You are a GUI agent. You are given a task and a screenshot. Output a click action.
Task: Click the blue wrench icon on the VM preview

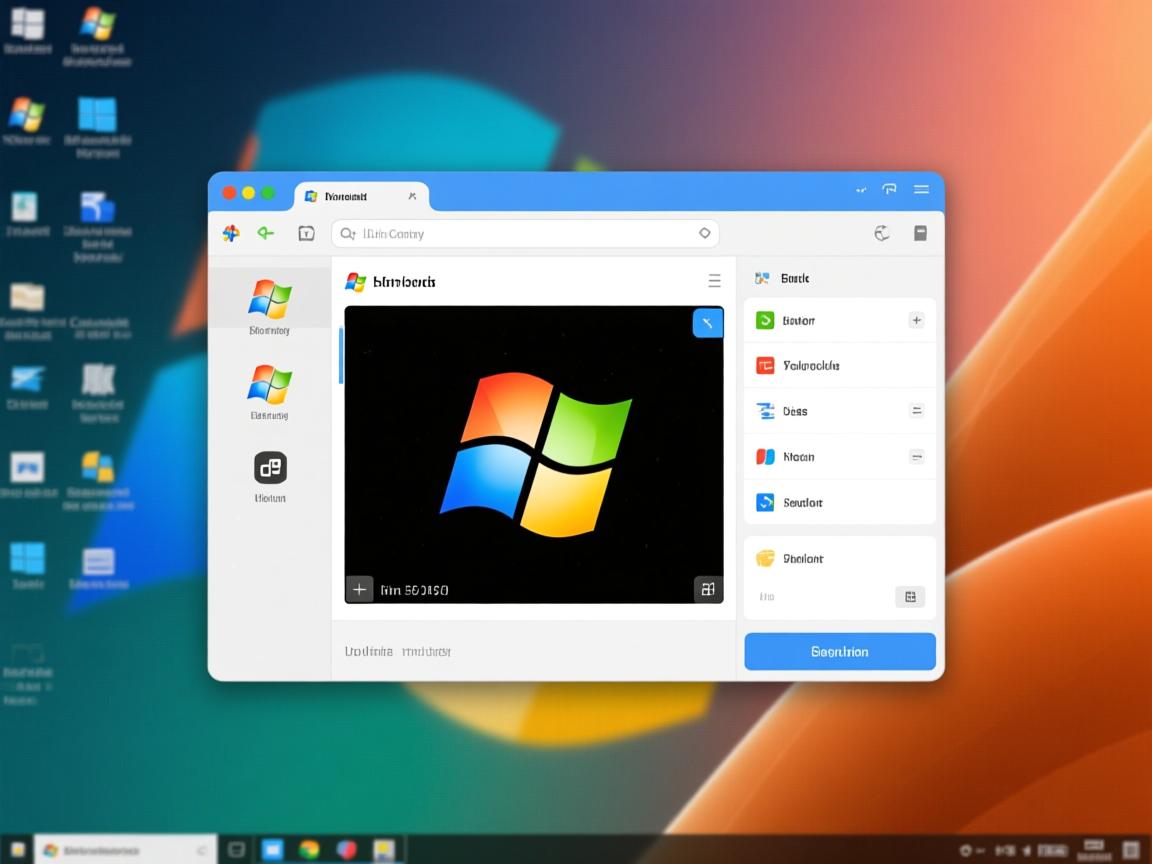[x=708, y=323]
